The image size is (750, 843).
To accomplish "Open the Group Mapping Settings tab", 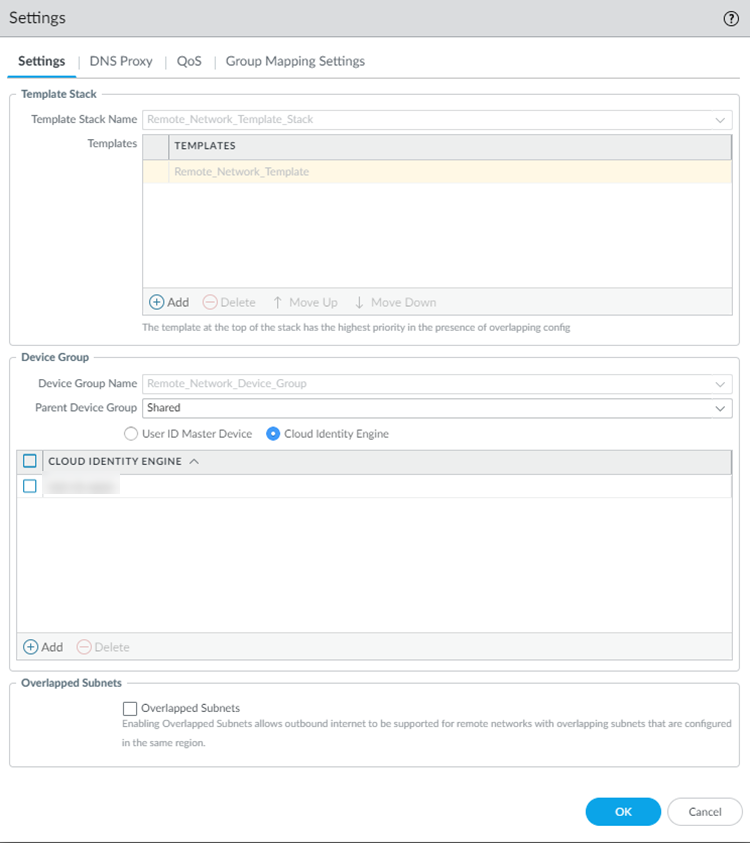I will [295, 61].
